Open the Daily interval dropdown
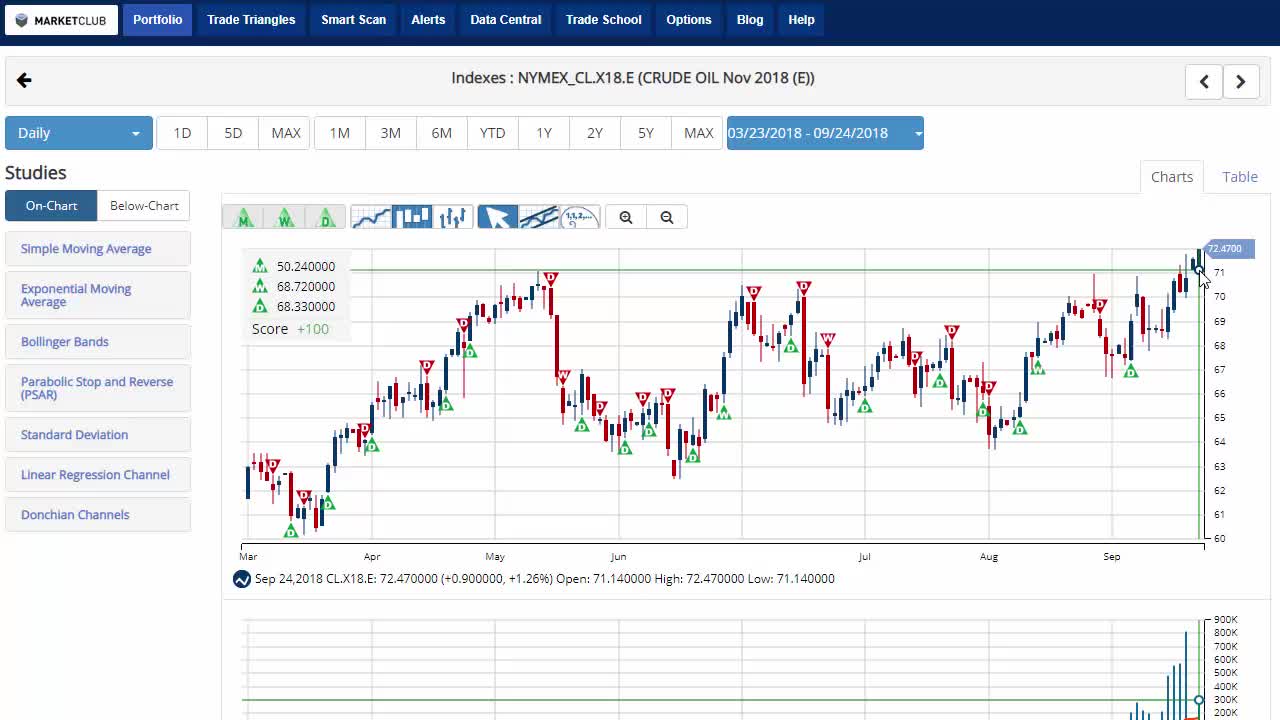Image resolution: width=1280 pixels, height=720 pixels. (x=79, y=133)
